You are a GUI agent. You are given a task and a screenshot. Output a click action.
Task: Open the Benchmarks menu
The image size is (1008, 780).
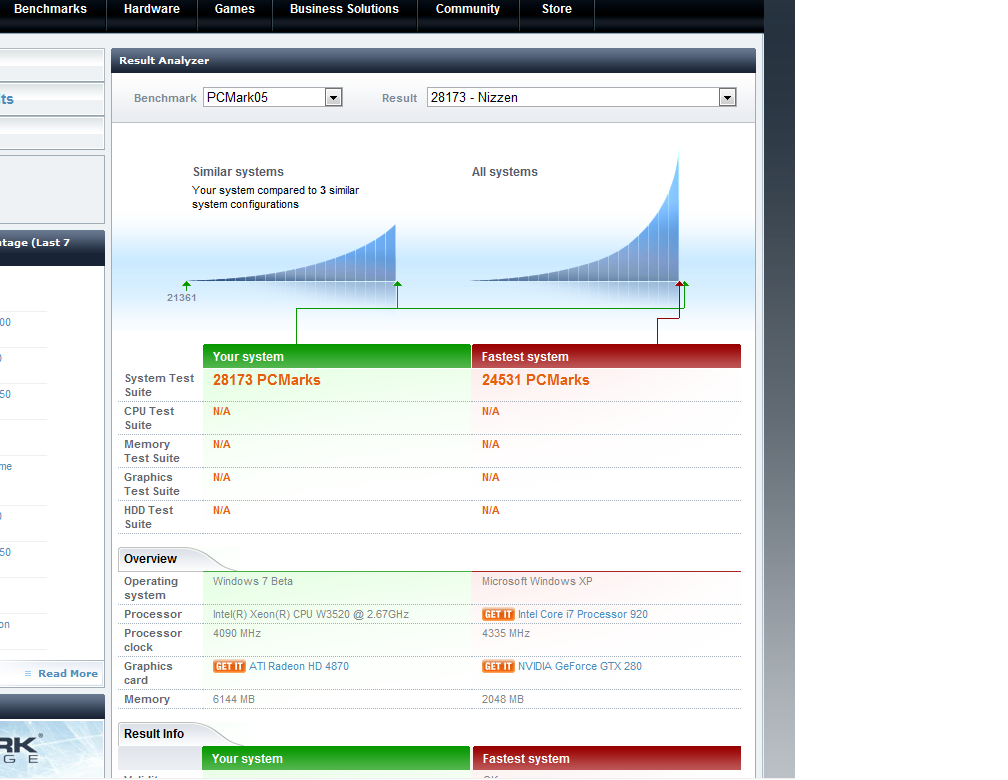tap(50, 9)
